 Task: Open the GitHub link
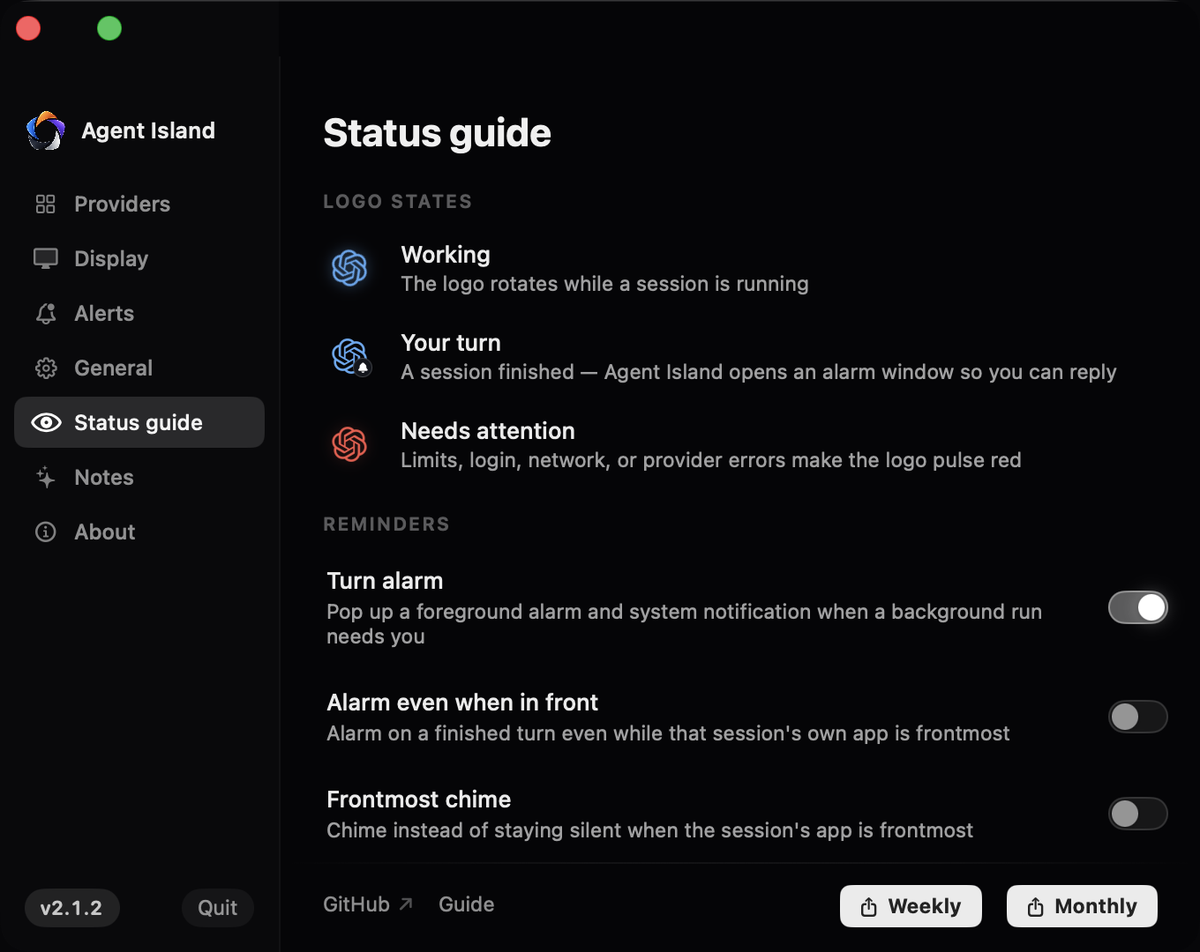tap(367, 904)
